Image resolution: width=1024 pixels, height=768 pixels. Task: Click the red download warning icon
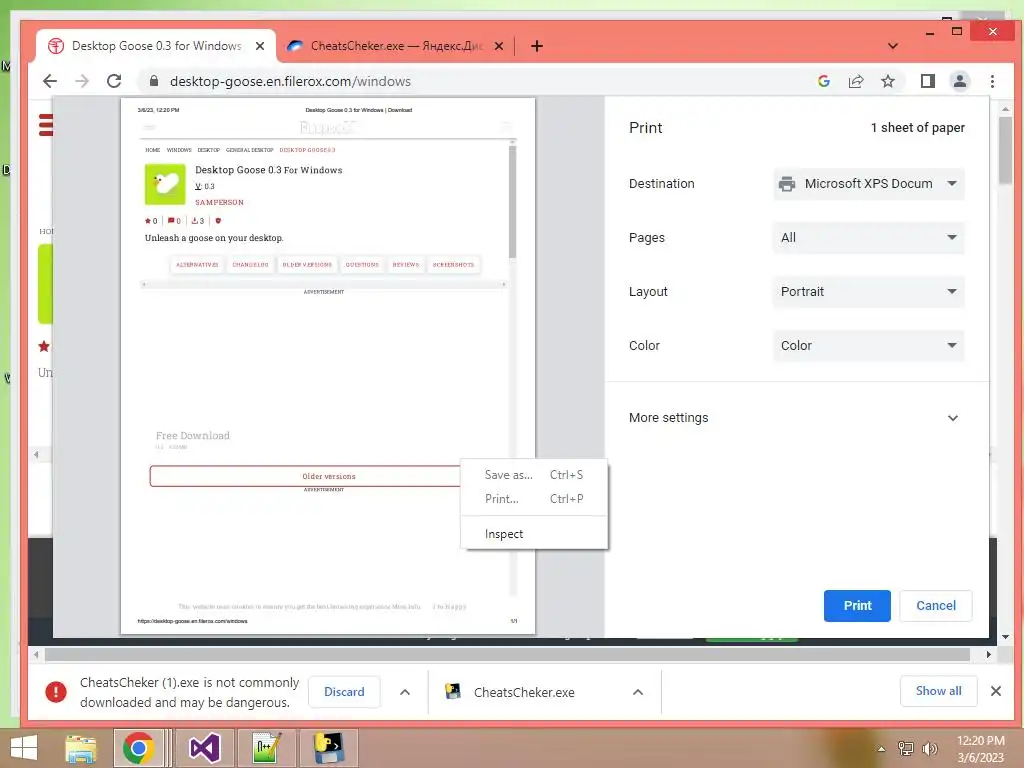[56, 692]
